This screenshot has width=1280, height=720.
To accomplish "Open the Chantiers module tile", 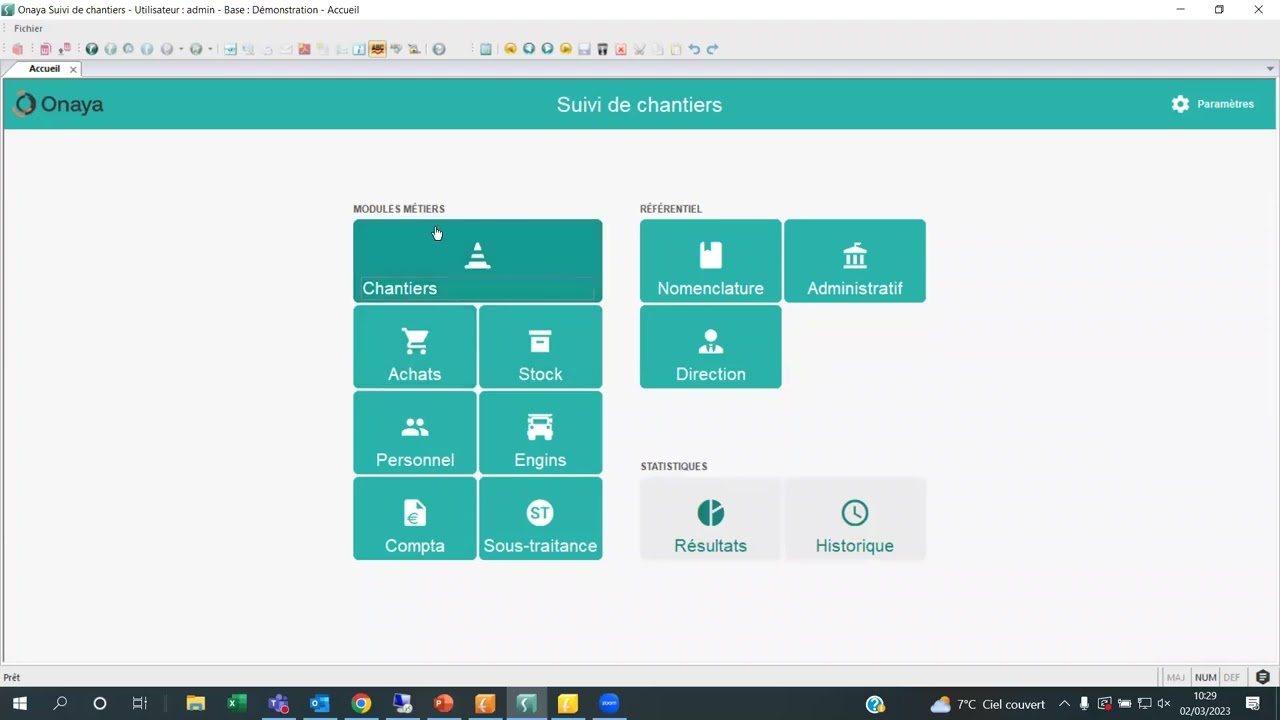I will [477, 261].
